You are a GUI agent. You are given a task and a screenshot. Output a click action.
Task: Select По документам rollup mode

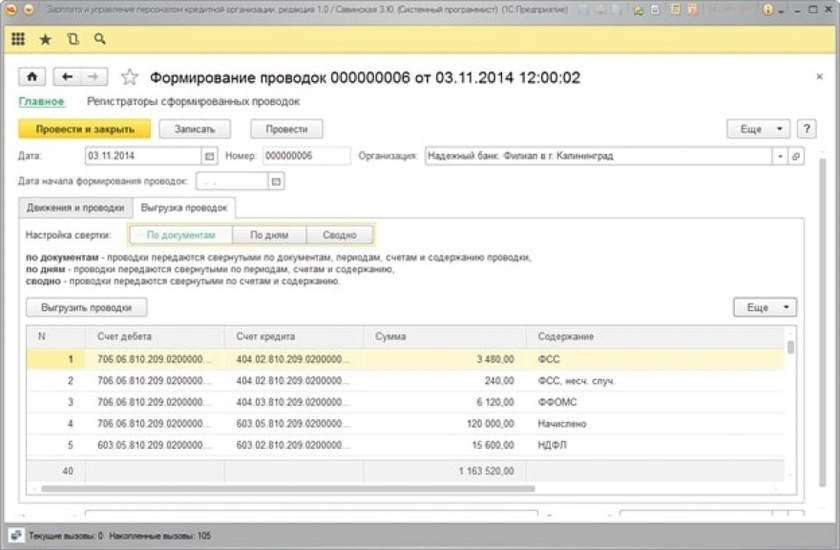(x=181, y=235)
